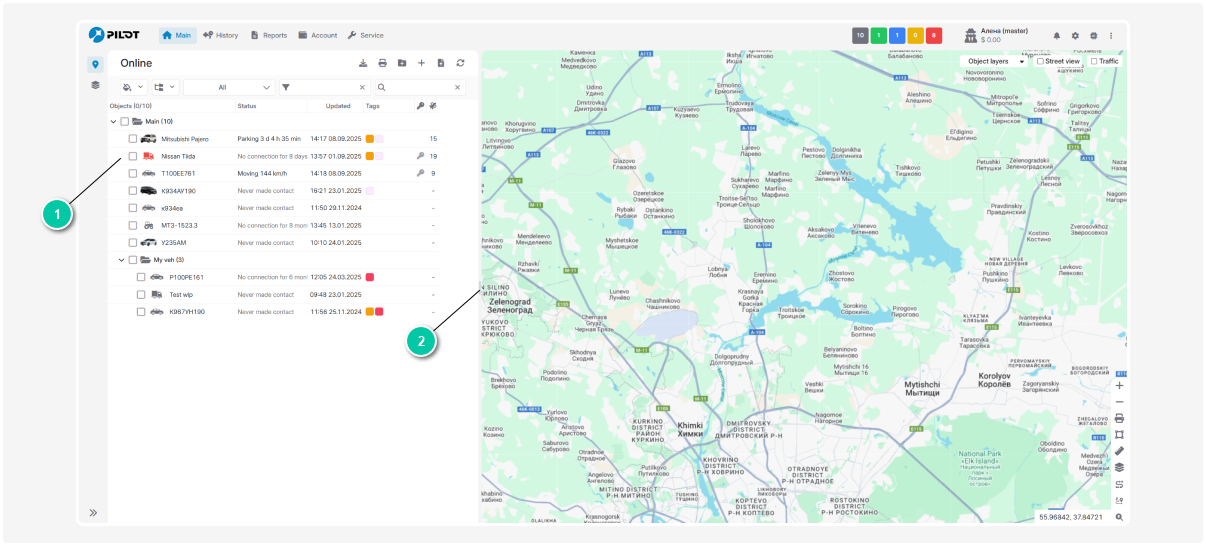Click the refresh icon in Online panel
The image size is (1206, 546).
click(460, 63)
